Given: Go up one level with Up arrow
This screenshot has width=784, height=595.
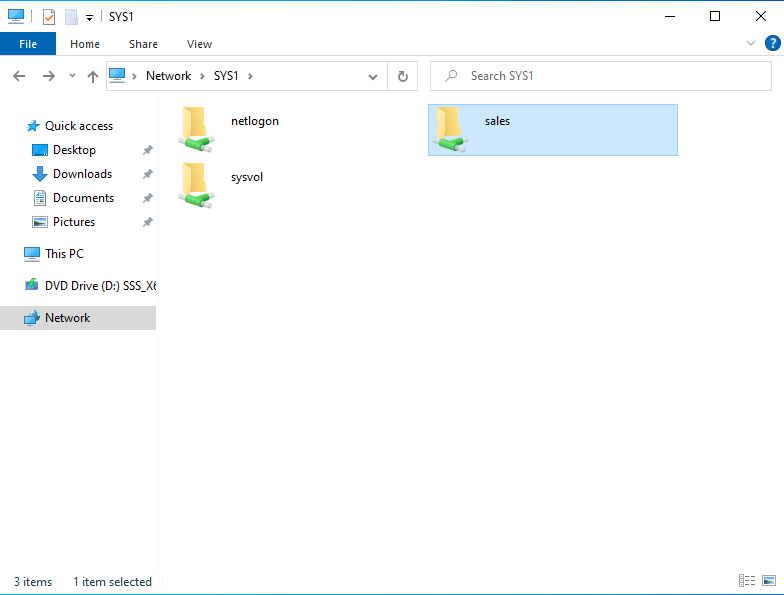Looking at the screenshot, I should point(92,76).
